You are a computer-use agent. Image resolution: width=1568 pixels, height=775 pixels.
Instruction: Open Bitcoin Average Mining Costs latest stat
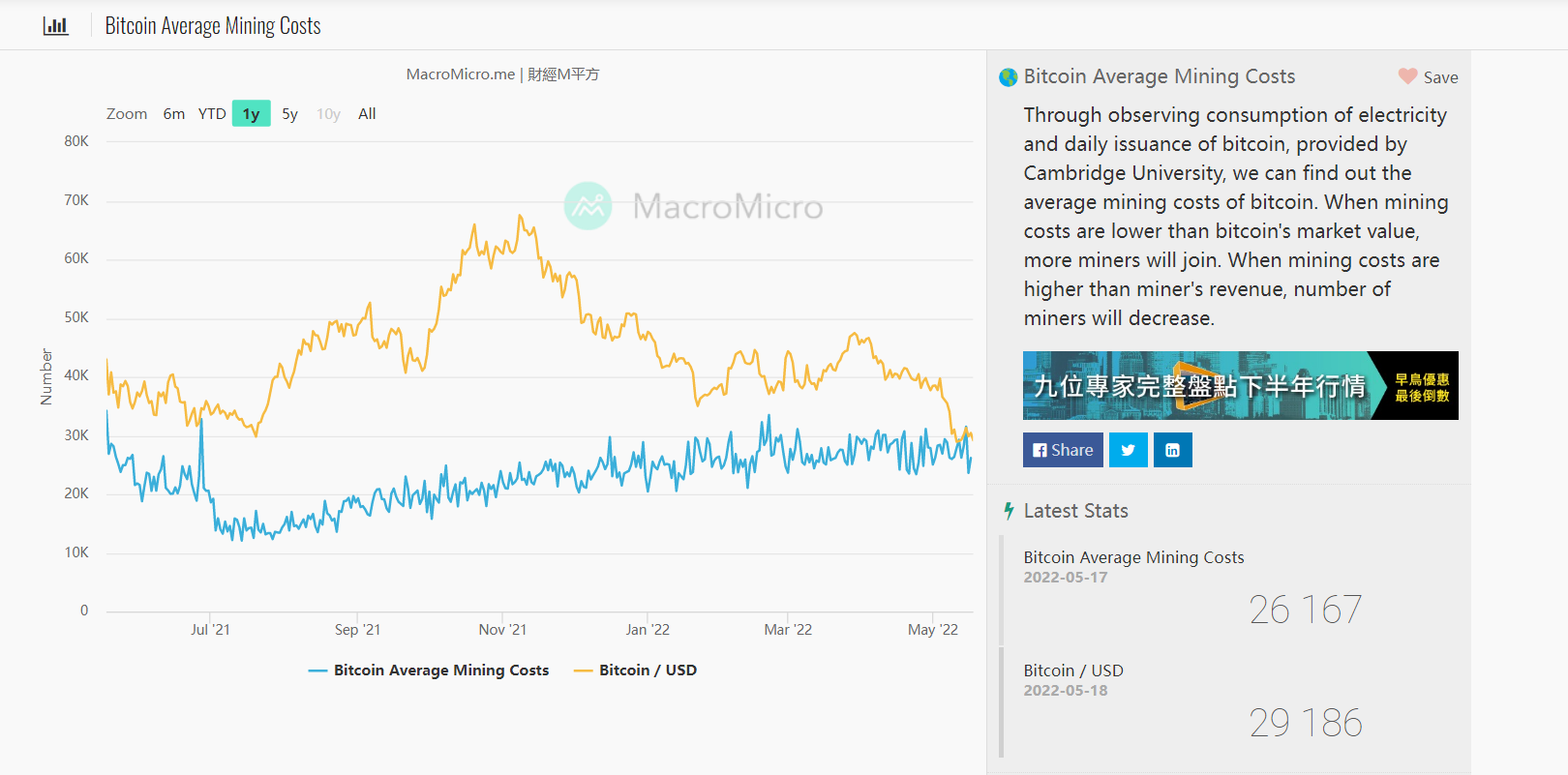click(x=1133, y=557)
